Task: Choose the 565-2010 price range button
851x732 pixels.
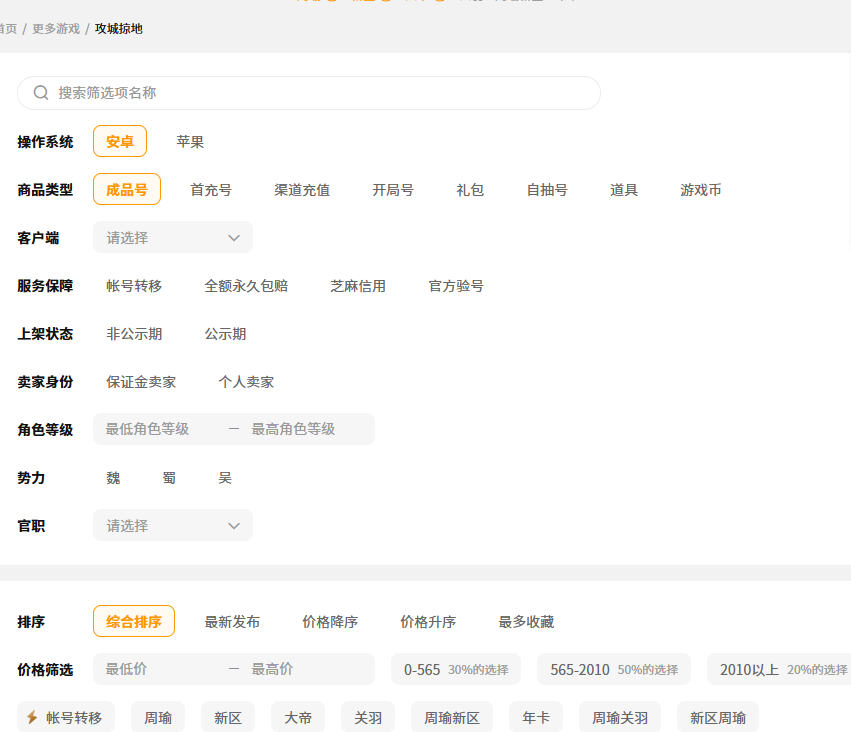Action: [613, 670]
